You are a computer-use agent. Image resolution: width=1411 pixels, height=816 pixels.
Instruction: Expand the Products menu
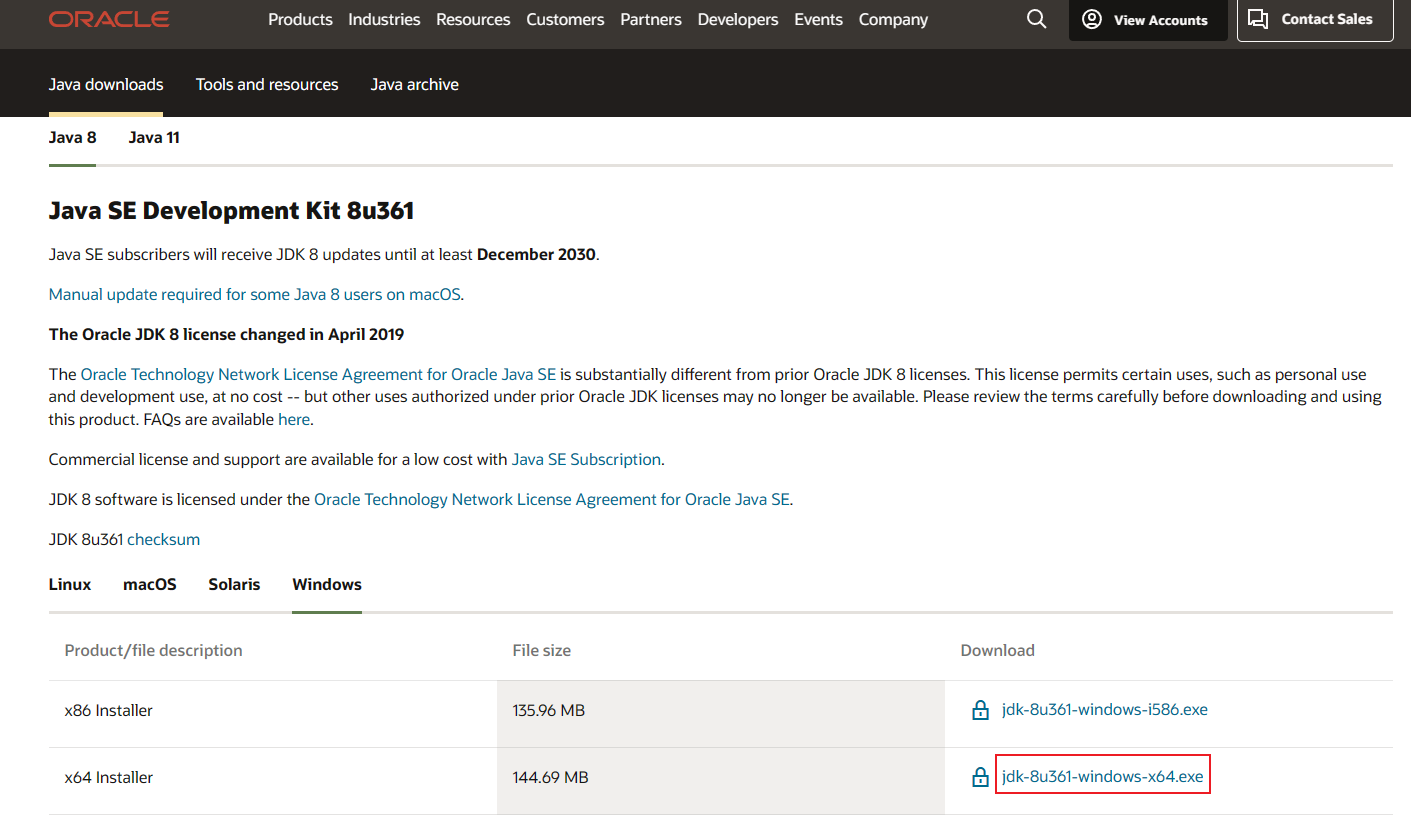[300, 19]
